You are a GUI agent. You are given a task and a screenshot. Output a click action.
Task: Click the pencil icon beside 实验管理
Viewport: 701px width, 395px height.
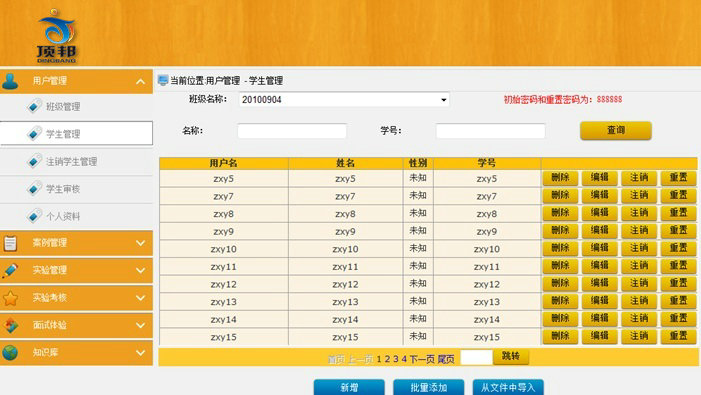[10, 270]
